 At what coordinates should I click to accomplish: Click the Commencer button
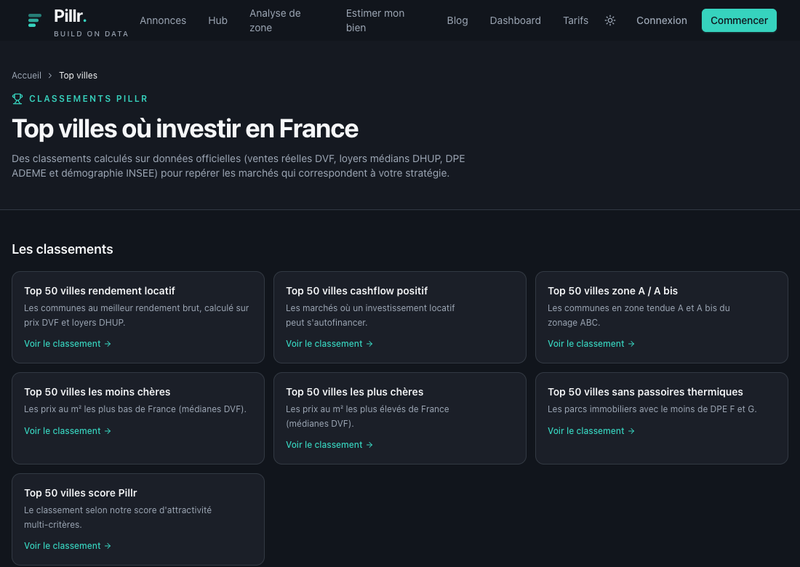click(739, 20)
